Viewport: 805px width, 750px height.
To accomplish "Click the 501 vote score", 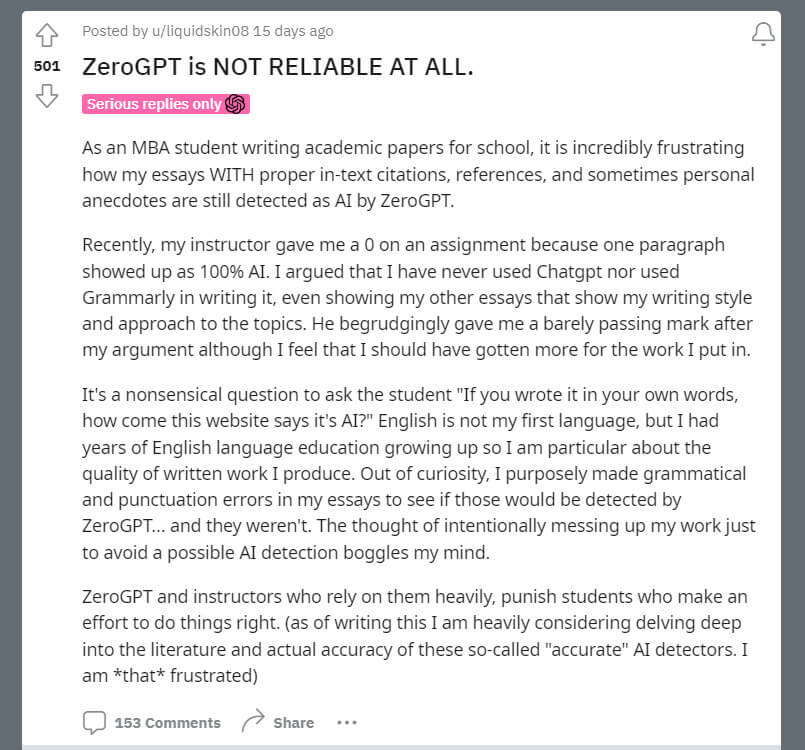I will tap(47, 66).
